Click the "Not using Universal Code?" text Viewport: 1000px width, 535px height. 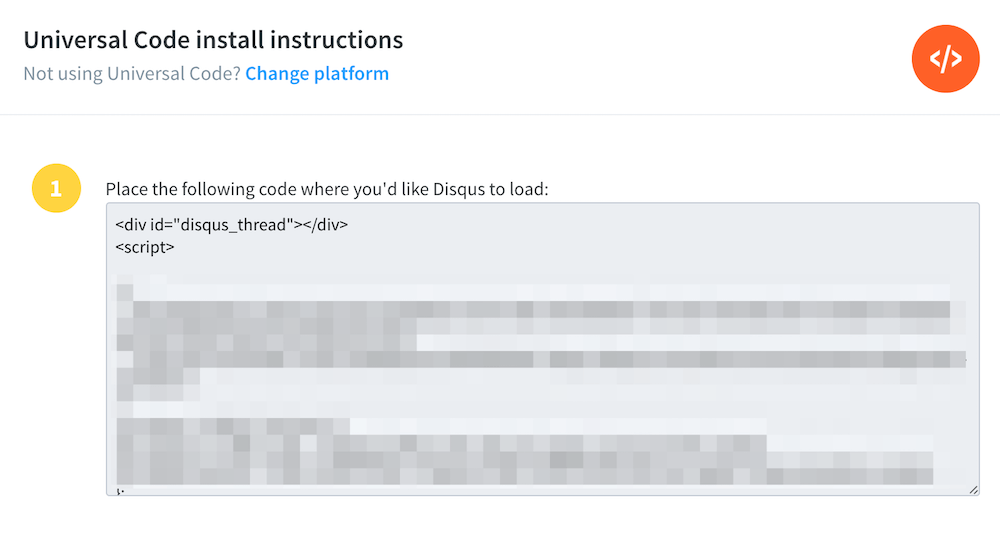pyautogui.click(x=131, y=74)
